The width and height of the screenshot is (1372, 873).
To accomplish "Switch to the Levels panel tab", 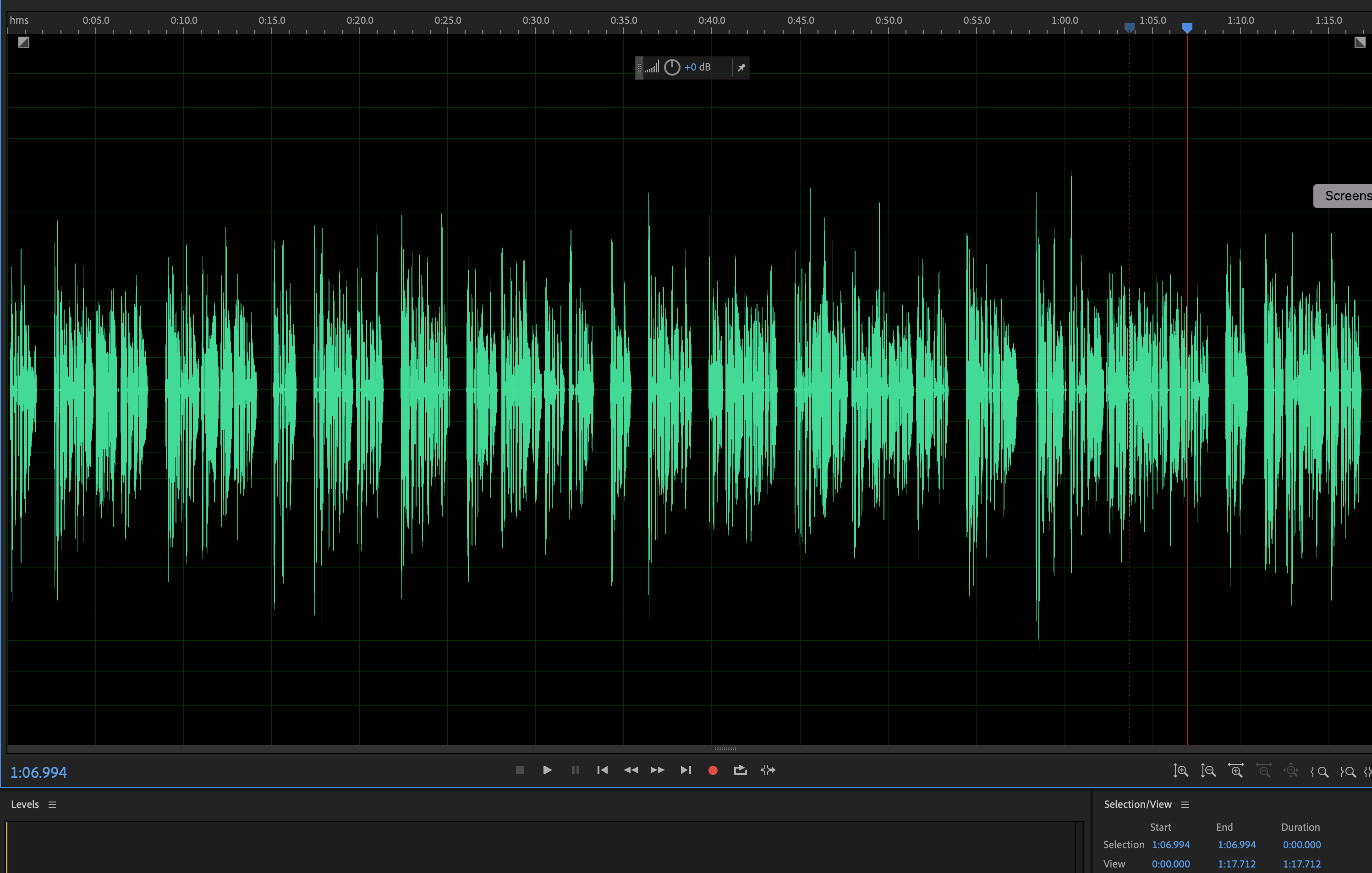I will point(25,804).
